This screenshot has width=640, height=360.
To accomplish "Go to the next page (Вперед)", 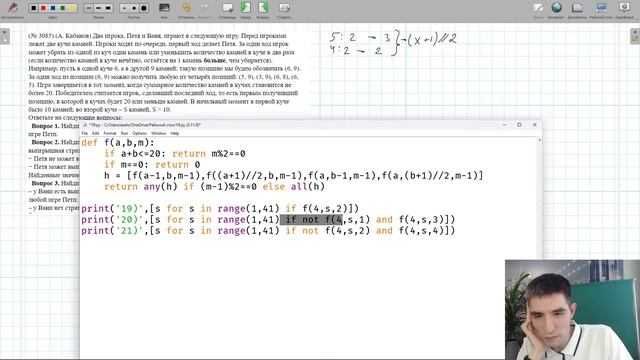I will point(263,7).
